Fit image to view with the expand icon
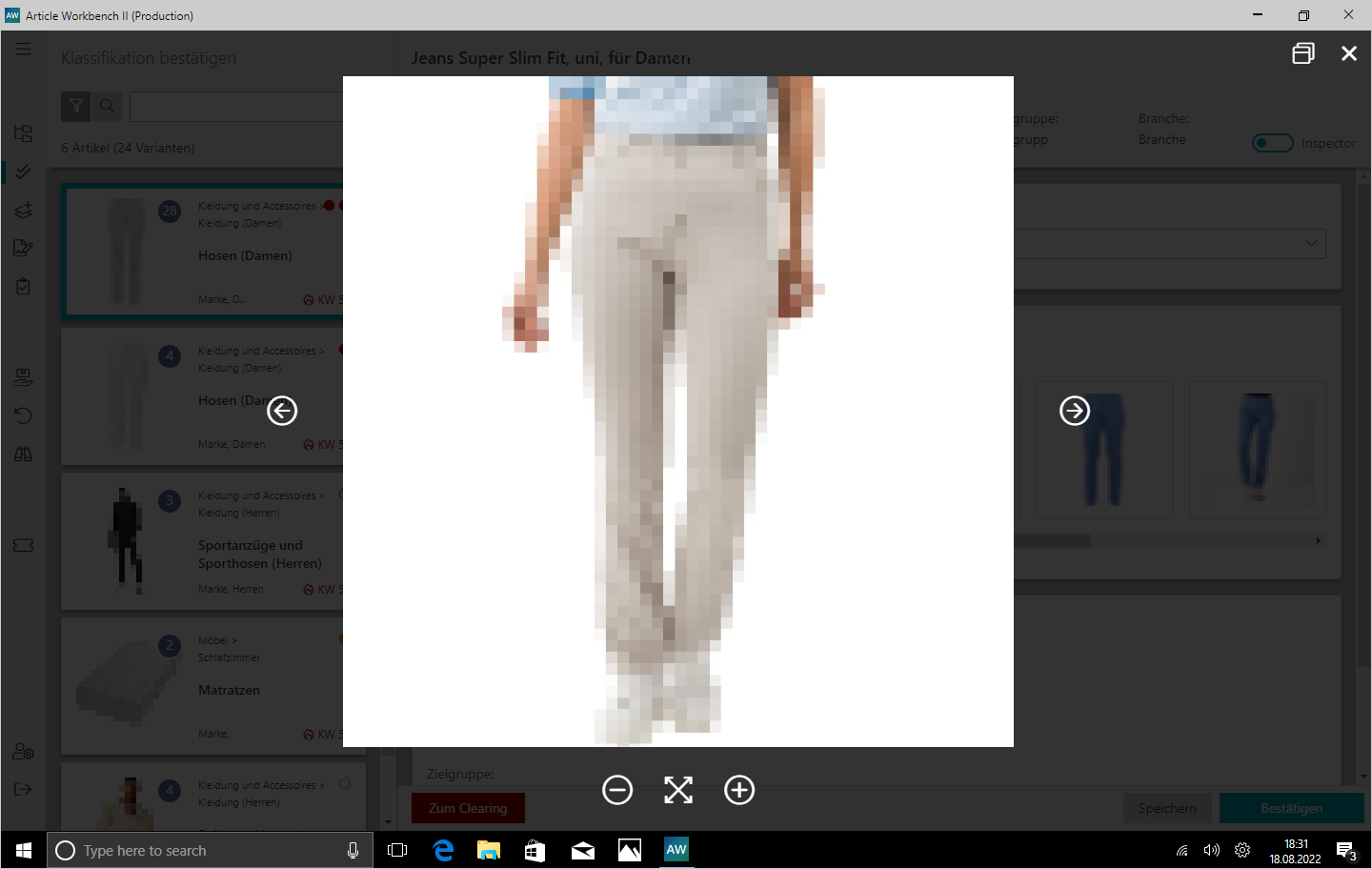 (x=678, y=790)
